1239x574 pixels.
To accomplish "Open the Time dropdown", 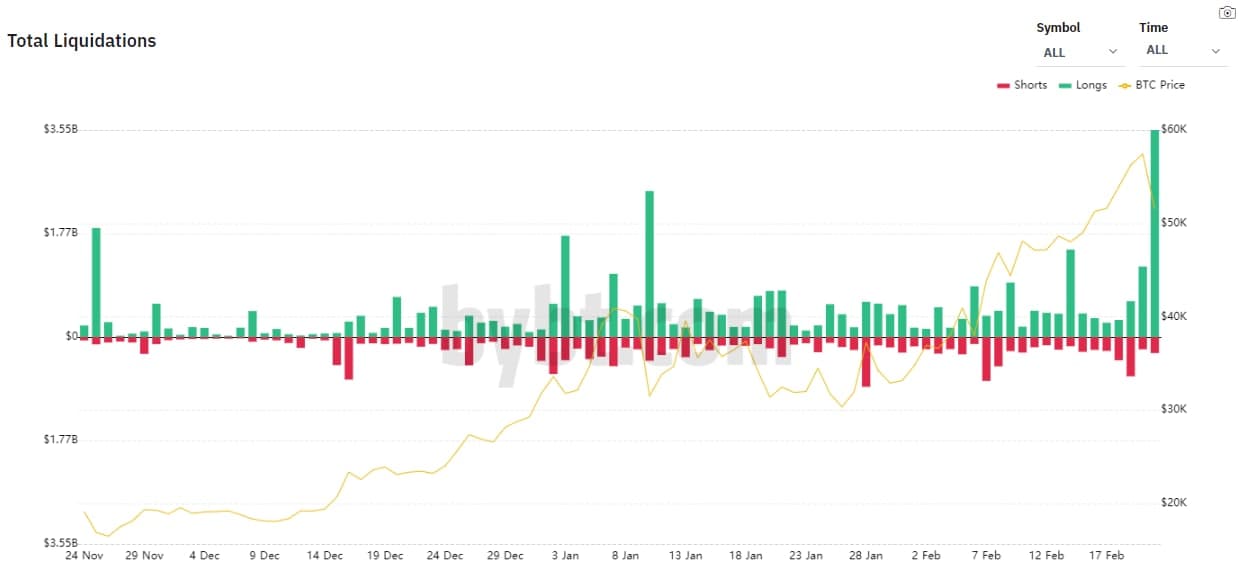I will pyautogui.click(x=1183, y=50).
